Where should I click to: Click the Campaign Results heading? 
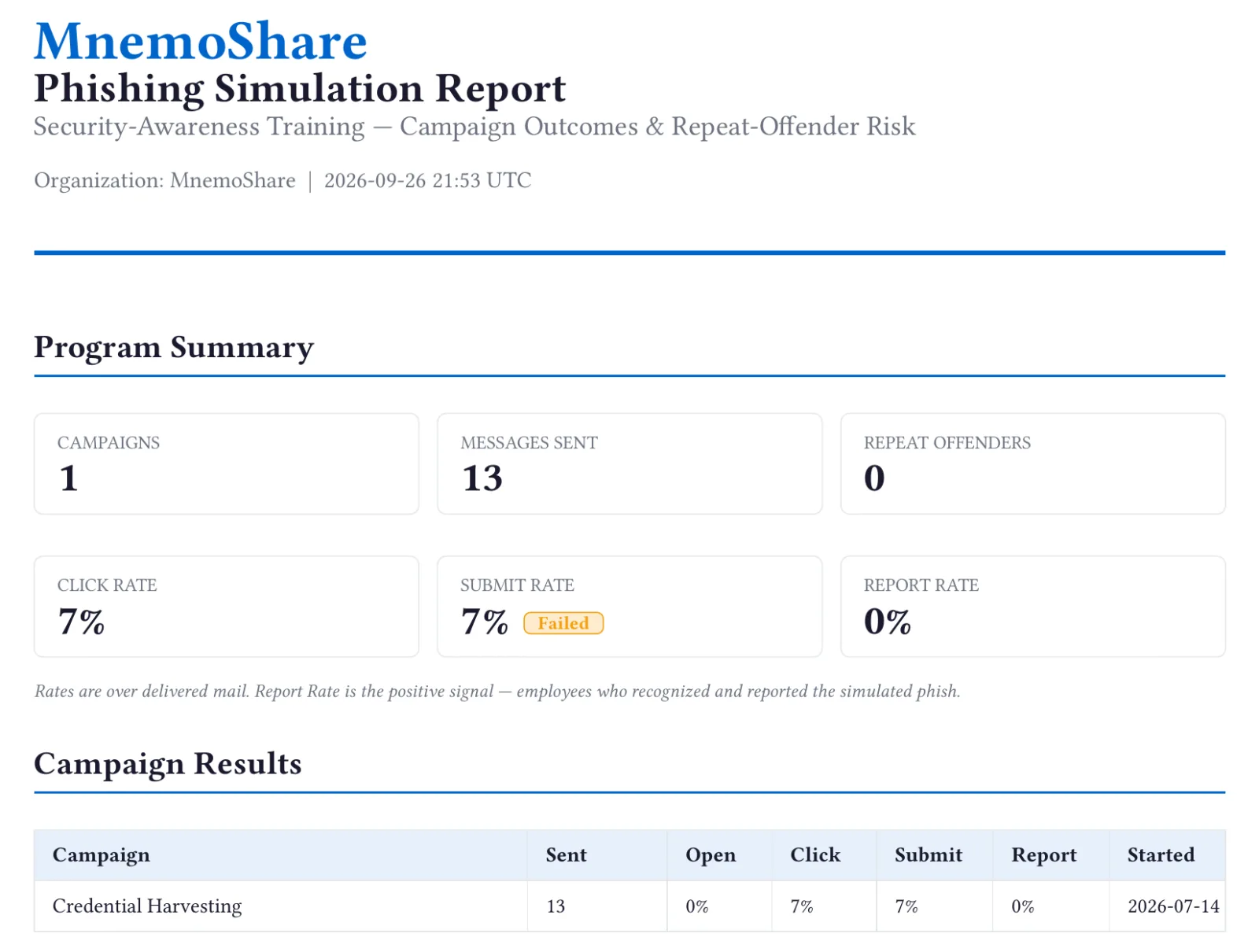pyautogui.click(x=168, y=763)
